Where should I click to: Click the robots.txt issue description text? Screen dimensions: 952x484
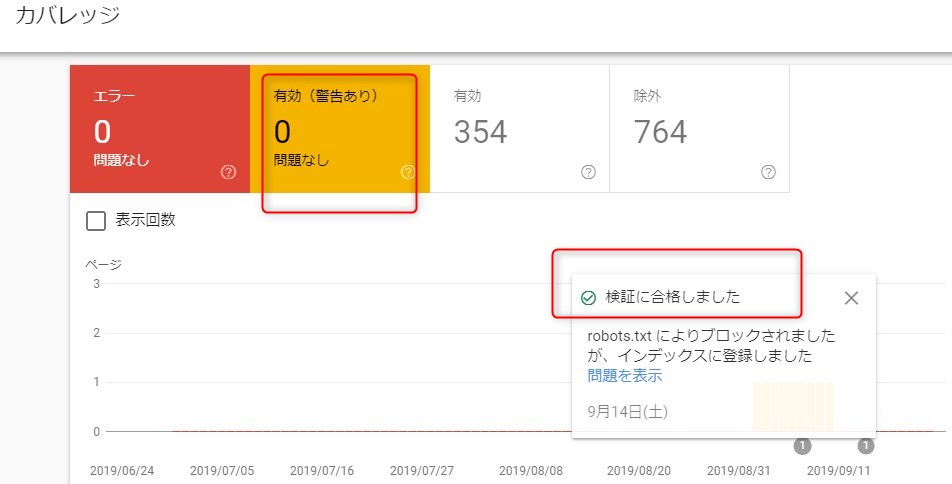[x=711, y=346]
